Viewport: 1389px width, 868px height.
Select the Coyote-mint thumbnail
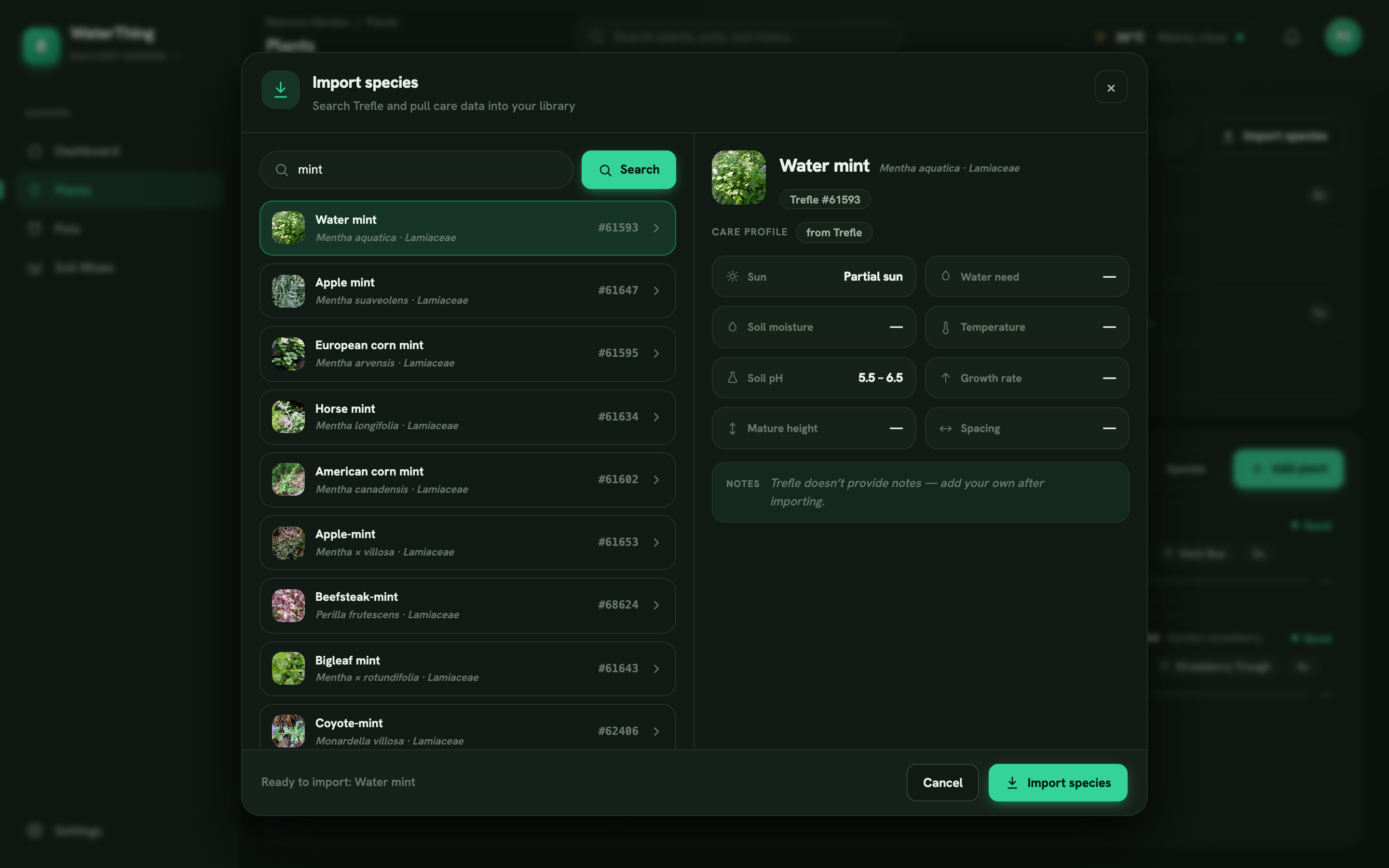pos(288,731)
